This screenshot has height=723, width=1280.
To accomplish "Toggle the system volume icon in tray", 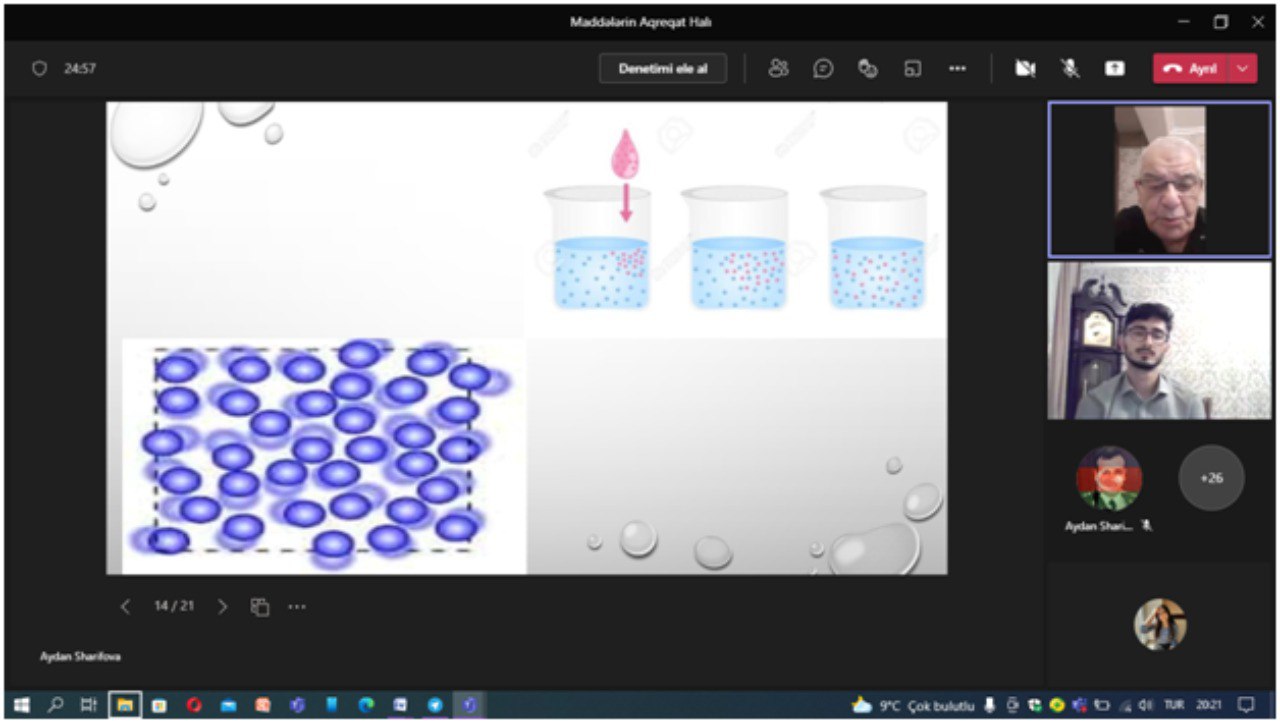I will tap(1146, 705).
